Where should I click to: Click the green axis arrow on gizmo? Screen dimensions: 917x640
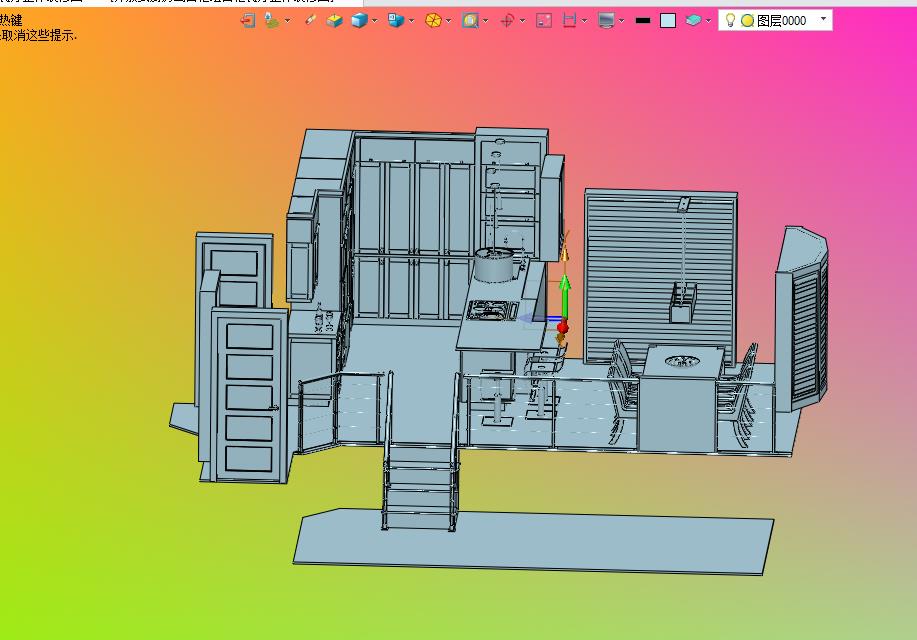point(565,295)
